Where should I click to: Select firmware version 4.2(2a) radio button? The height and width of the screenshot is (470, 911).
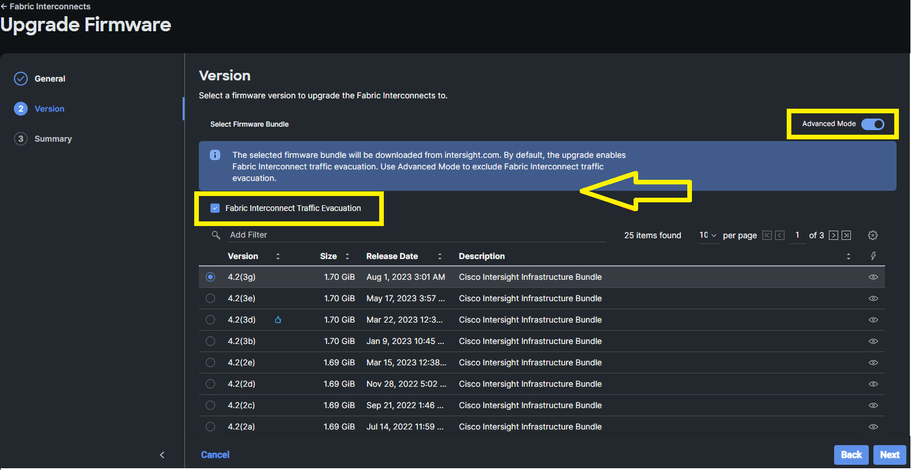click(x=210, y=426)
